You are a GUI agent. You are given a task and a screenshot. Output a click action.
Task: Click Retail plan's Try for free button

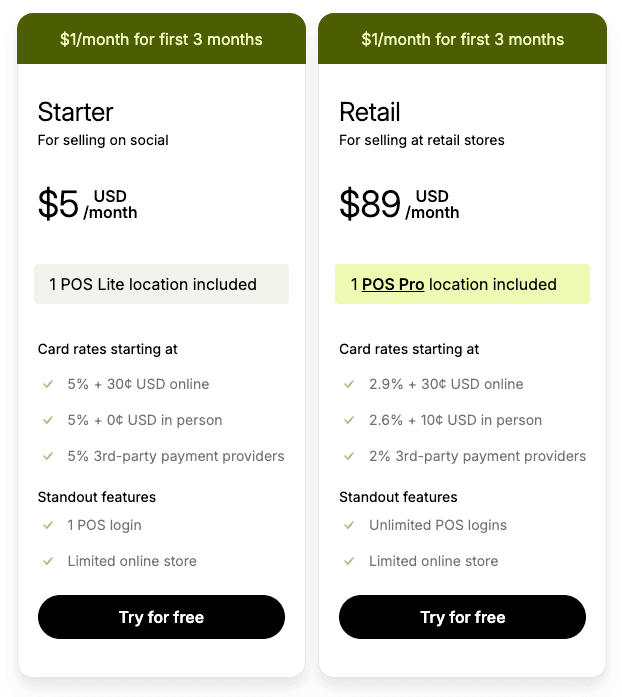462,617
